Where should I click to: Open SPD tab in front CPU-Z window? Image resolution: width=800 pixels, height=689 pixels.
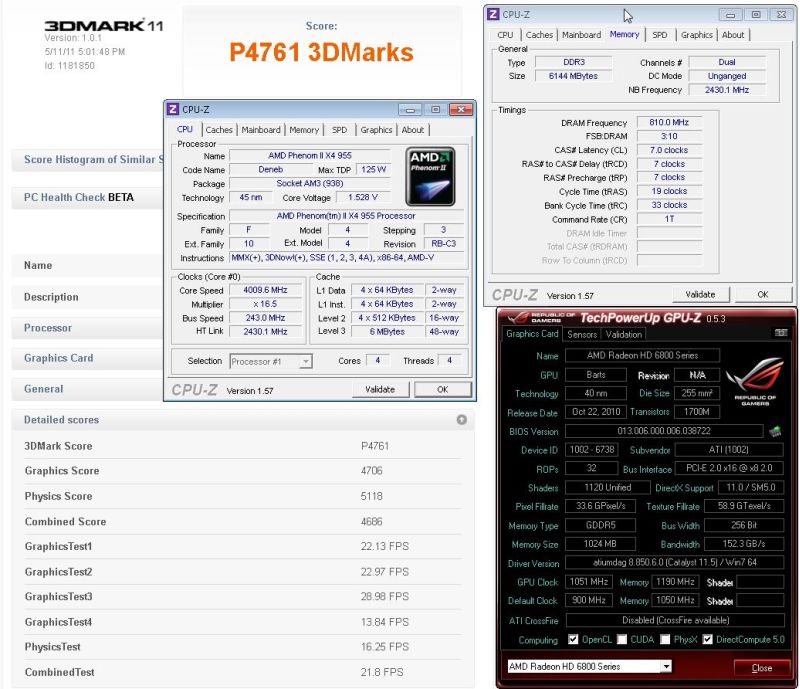pos(339,130)
